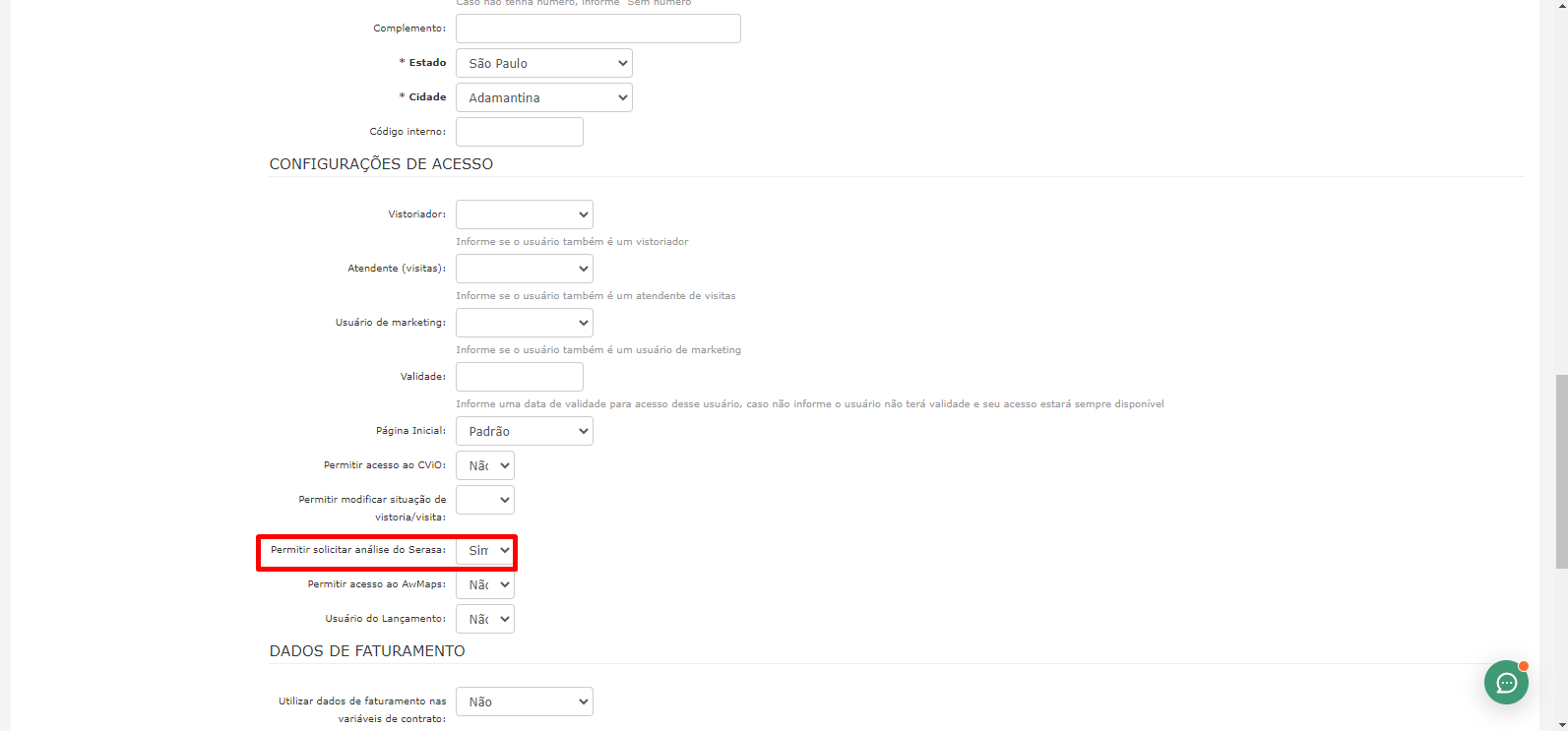This screenshot has height=731, width=1568.
Task: Expand the Atendente (visitas) dropdown
Action: coord(525,269)
